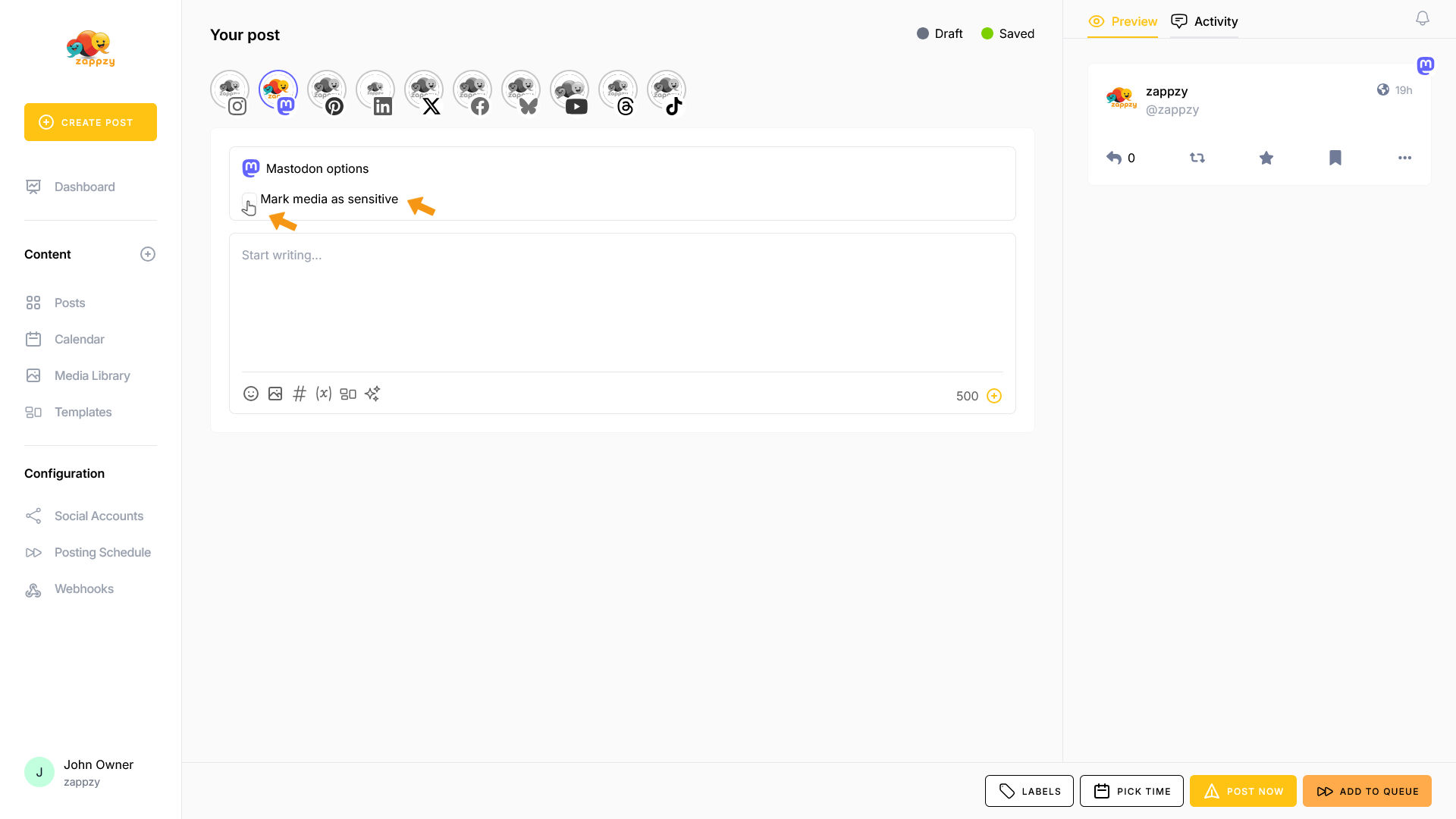Click the Pick Time button
1456x819 pixels.
tap(1131, 791)
